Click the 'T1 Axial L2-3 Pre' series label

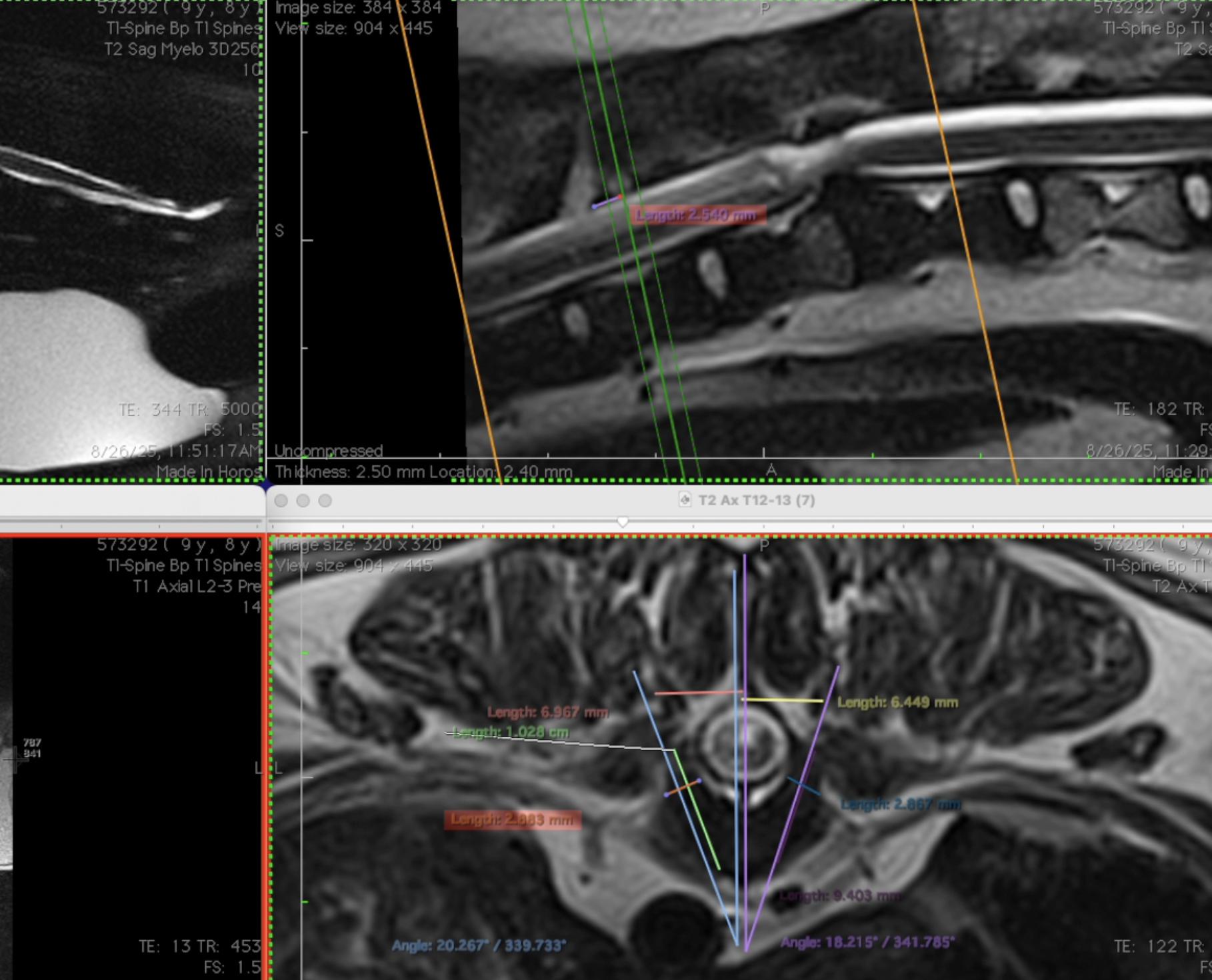click(197, 586)
